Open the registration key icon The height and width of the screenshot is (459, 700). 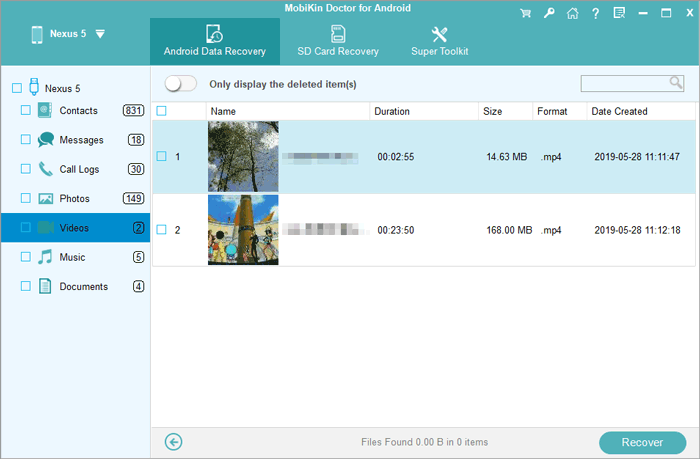(x=549, y=13)
